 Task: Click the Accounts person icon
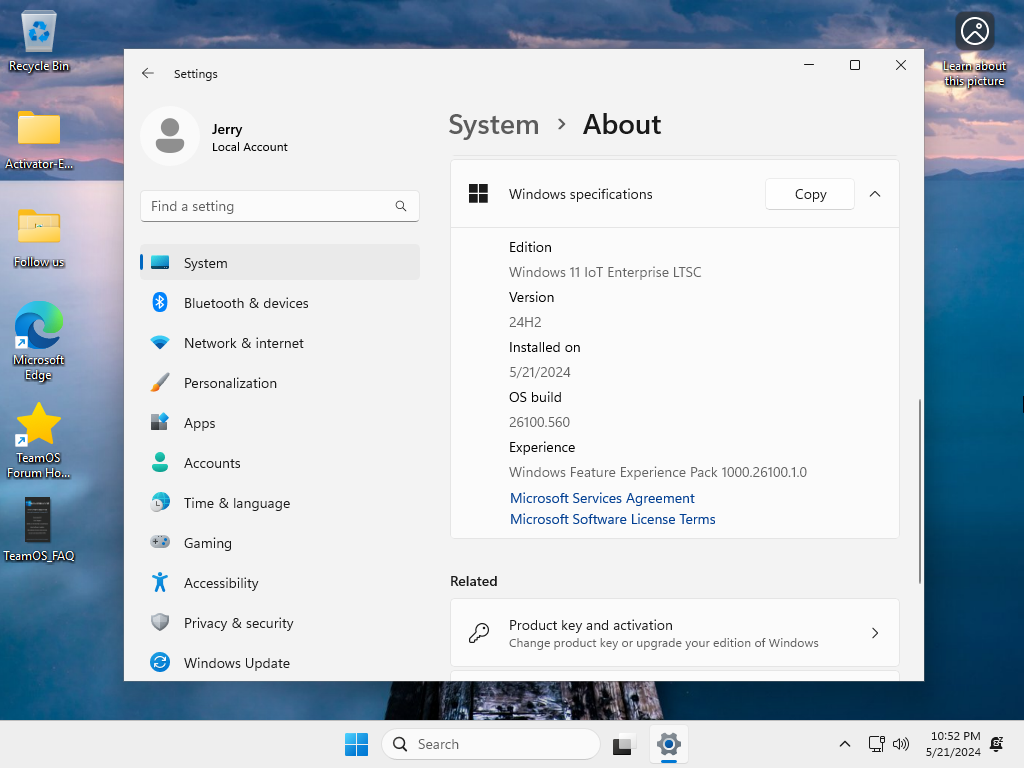pyautogui.click(x=160, y=462)
